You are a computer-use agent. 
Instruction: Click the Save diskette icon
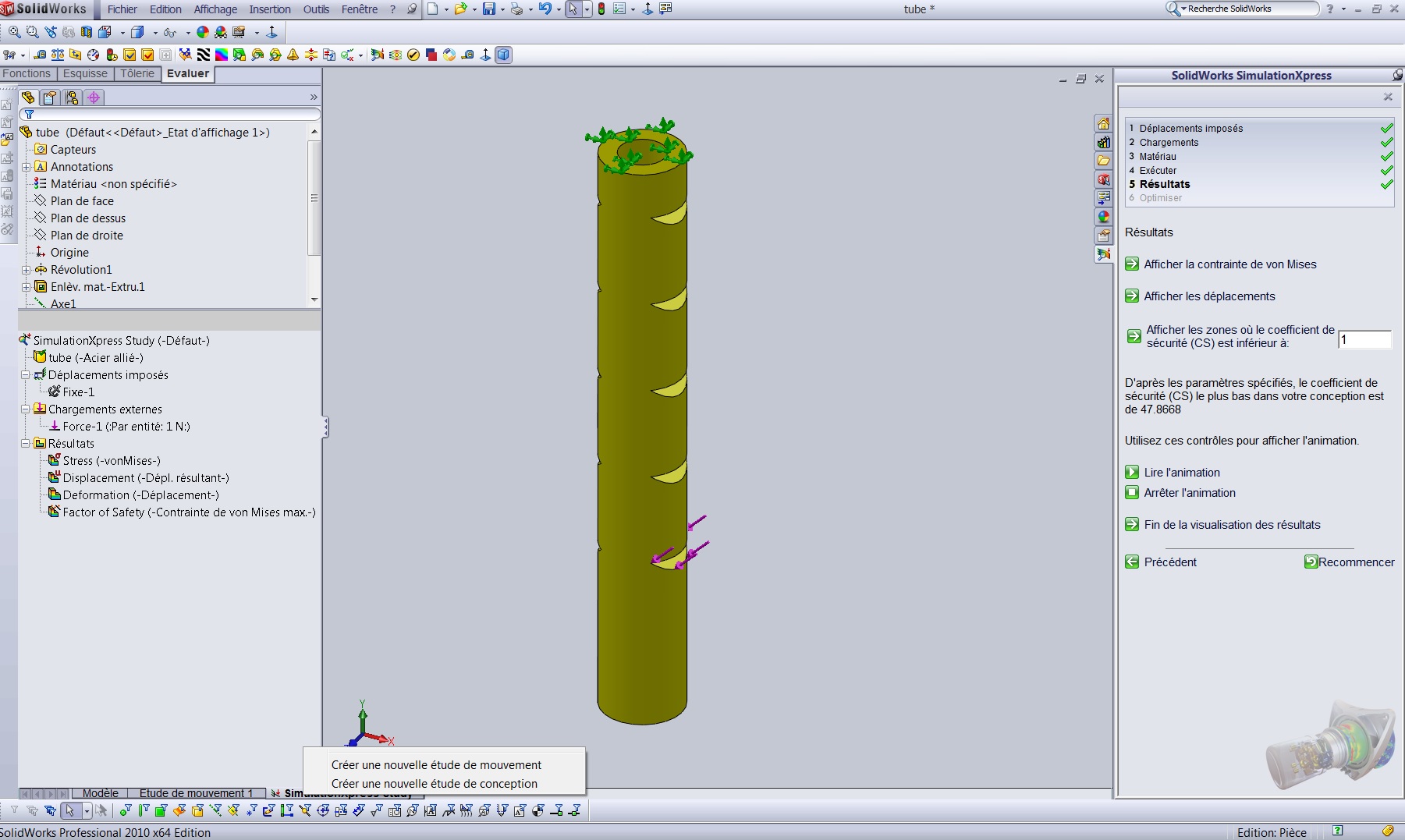point(489,9)
